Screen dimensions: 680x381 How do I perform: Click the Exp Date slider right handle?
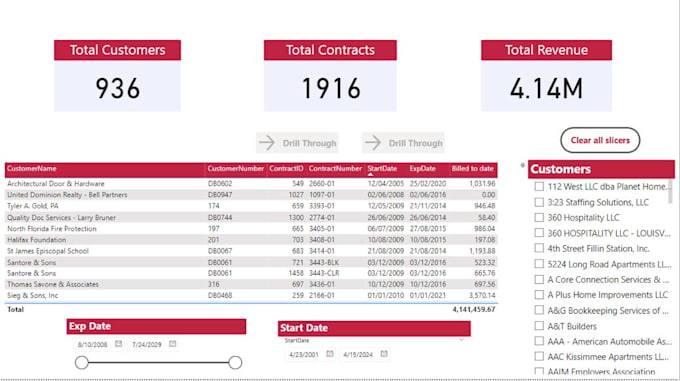pyautogui.click(x=235, y=362)
